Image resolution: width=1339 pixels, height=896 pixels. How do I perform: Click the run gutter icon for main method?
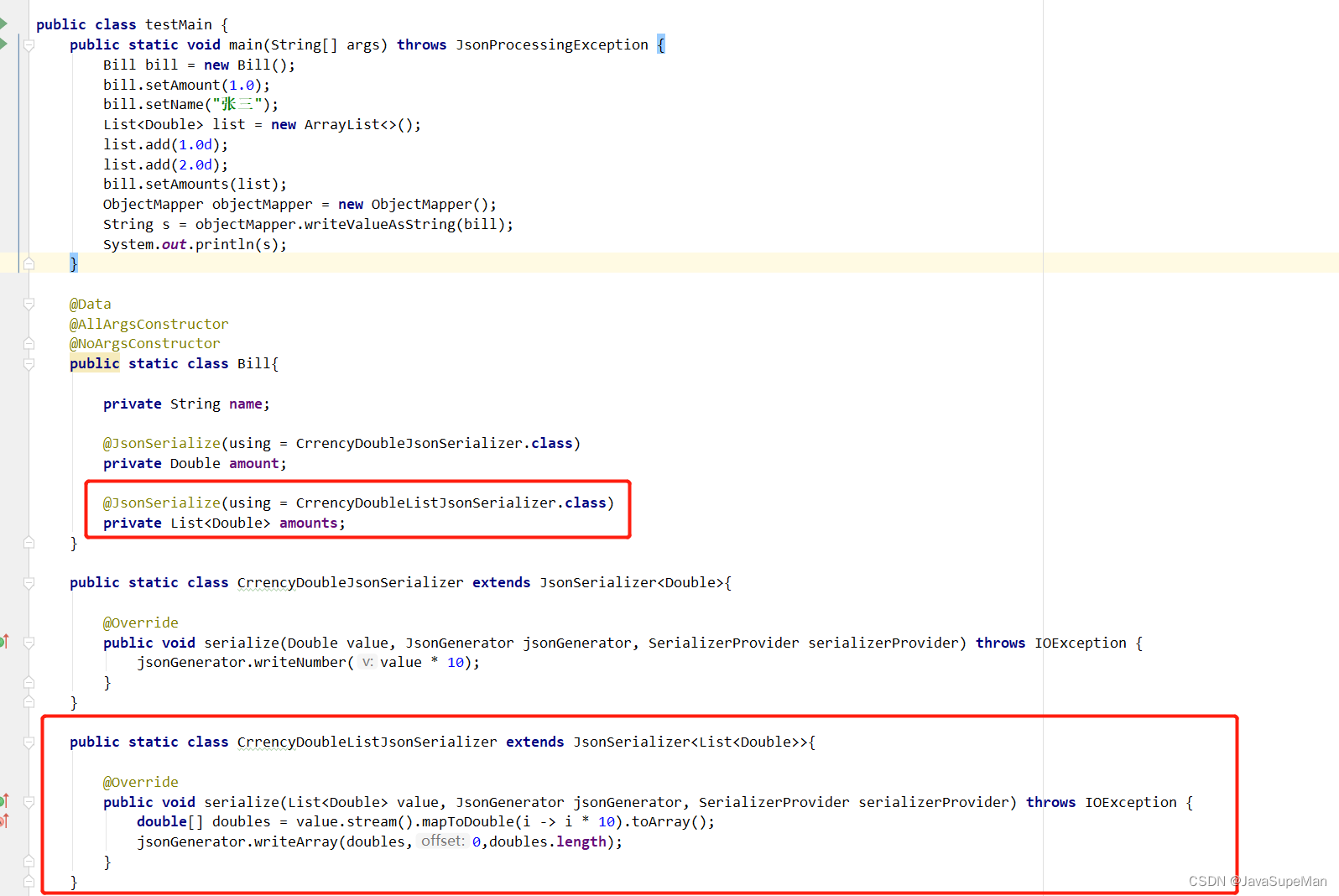point(3,44)
